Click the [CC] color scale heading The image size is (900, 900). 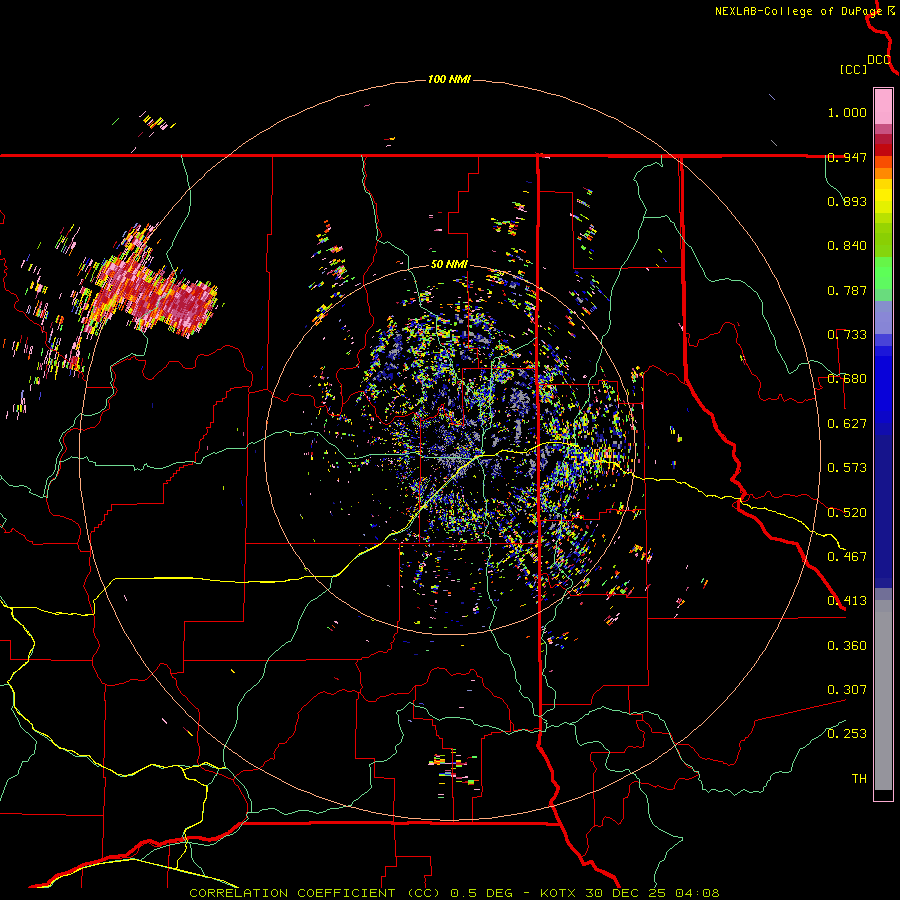[x=853, y=69]
